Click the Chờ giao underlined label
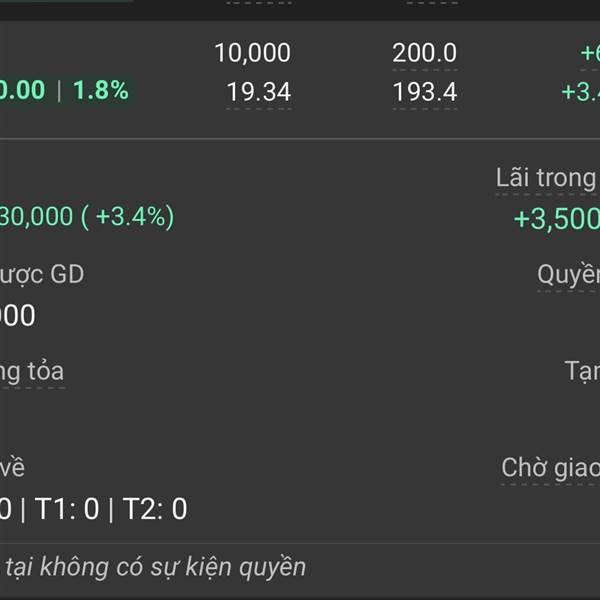The image size is (600, 600). [x=550, y=468]
